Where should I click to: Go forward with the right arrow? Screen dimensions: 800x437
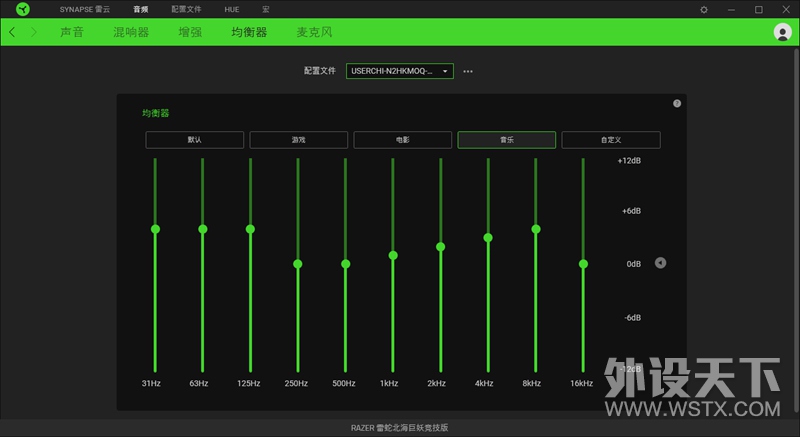34,32
